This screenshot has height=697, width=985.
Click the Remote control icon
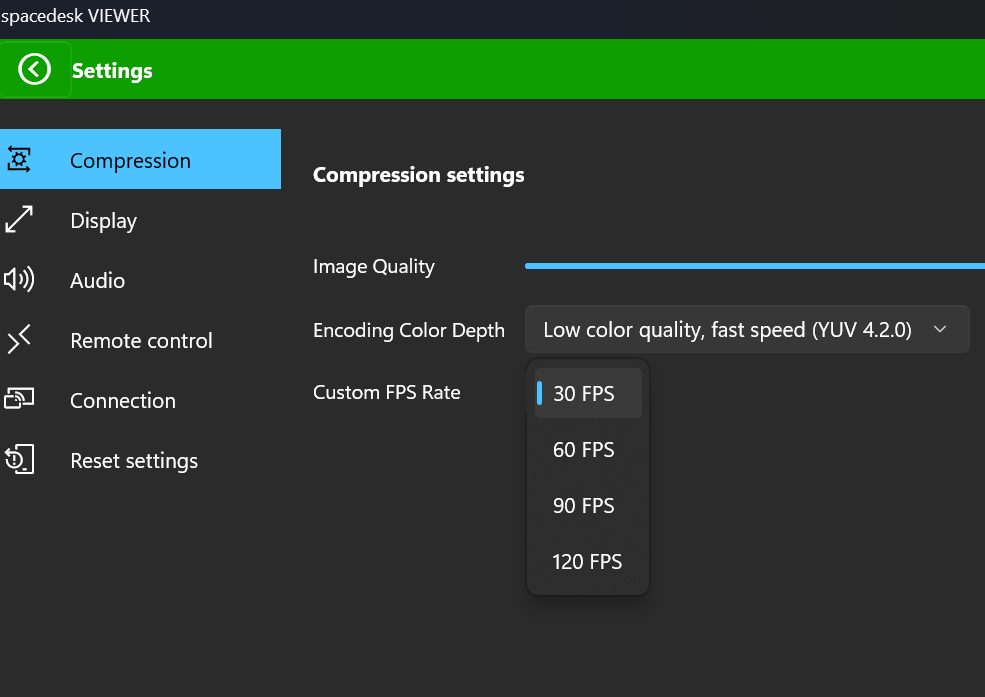(x=19, y=340)
